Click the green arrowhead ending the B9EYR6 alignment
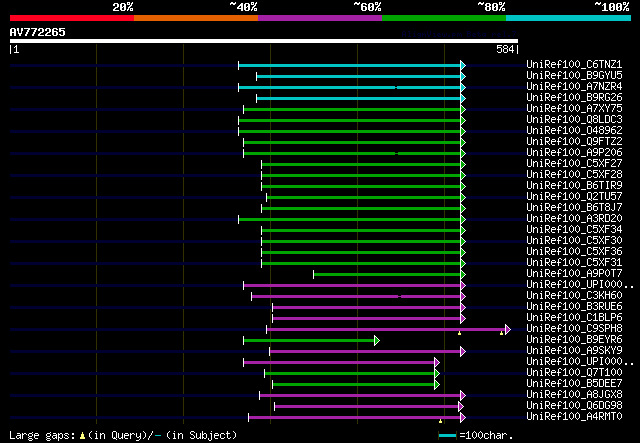 [377, 341]
